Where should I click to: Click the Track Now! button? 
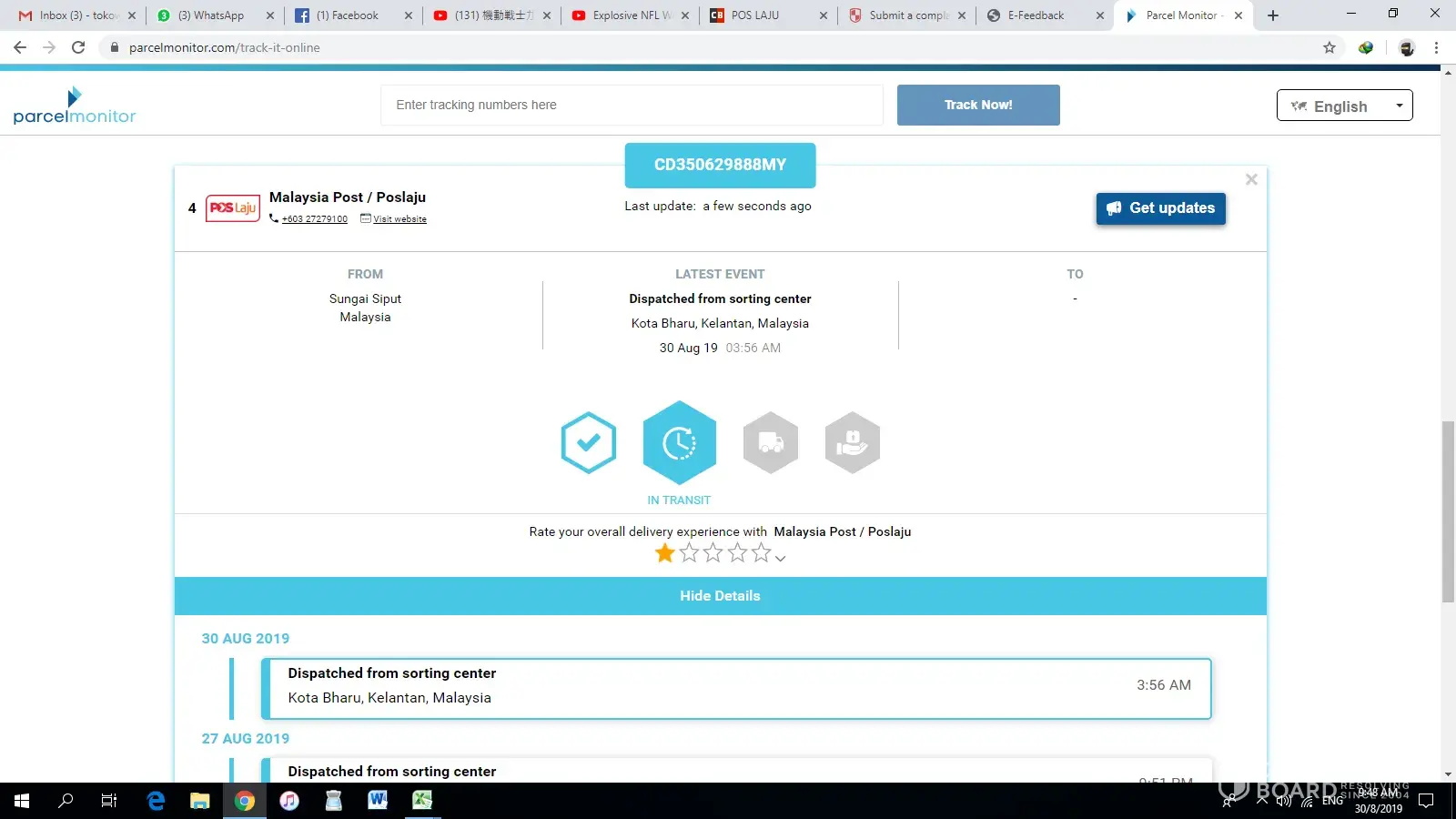click(978, 105)
